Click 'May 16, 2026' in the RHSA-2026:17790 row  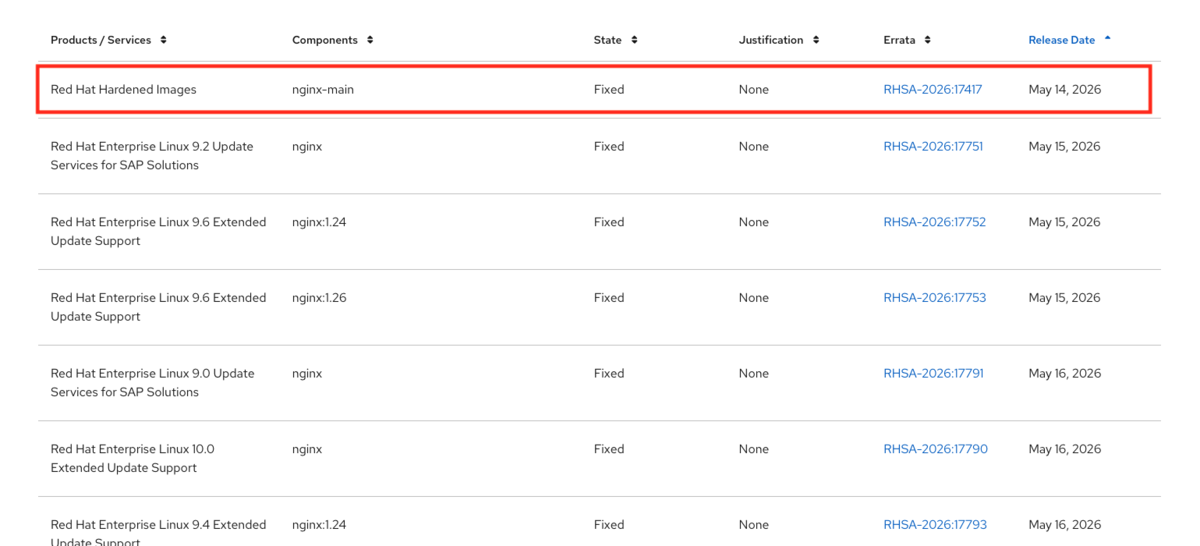(1065, 449)
